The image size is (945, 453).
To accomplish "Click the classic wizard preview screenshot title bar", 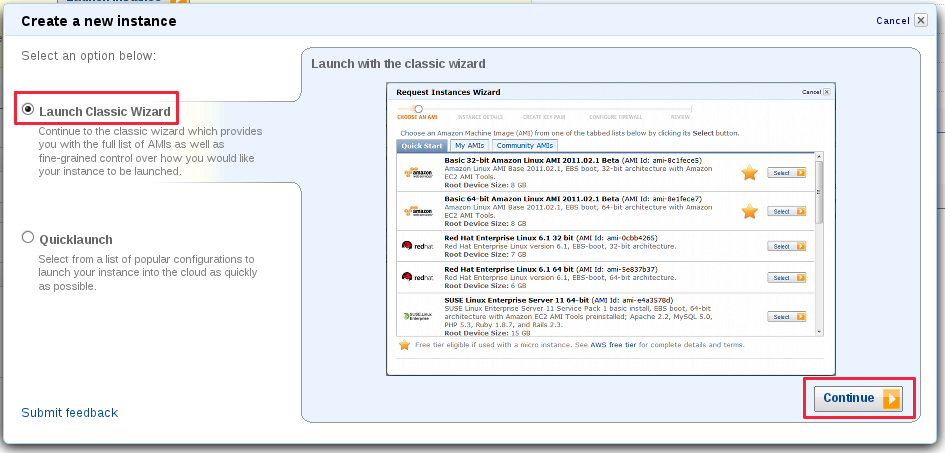I will 611,92.
